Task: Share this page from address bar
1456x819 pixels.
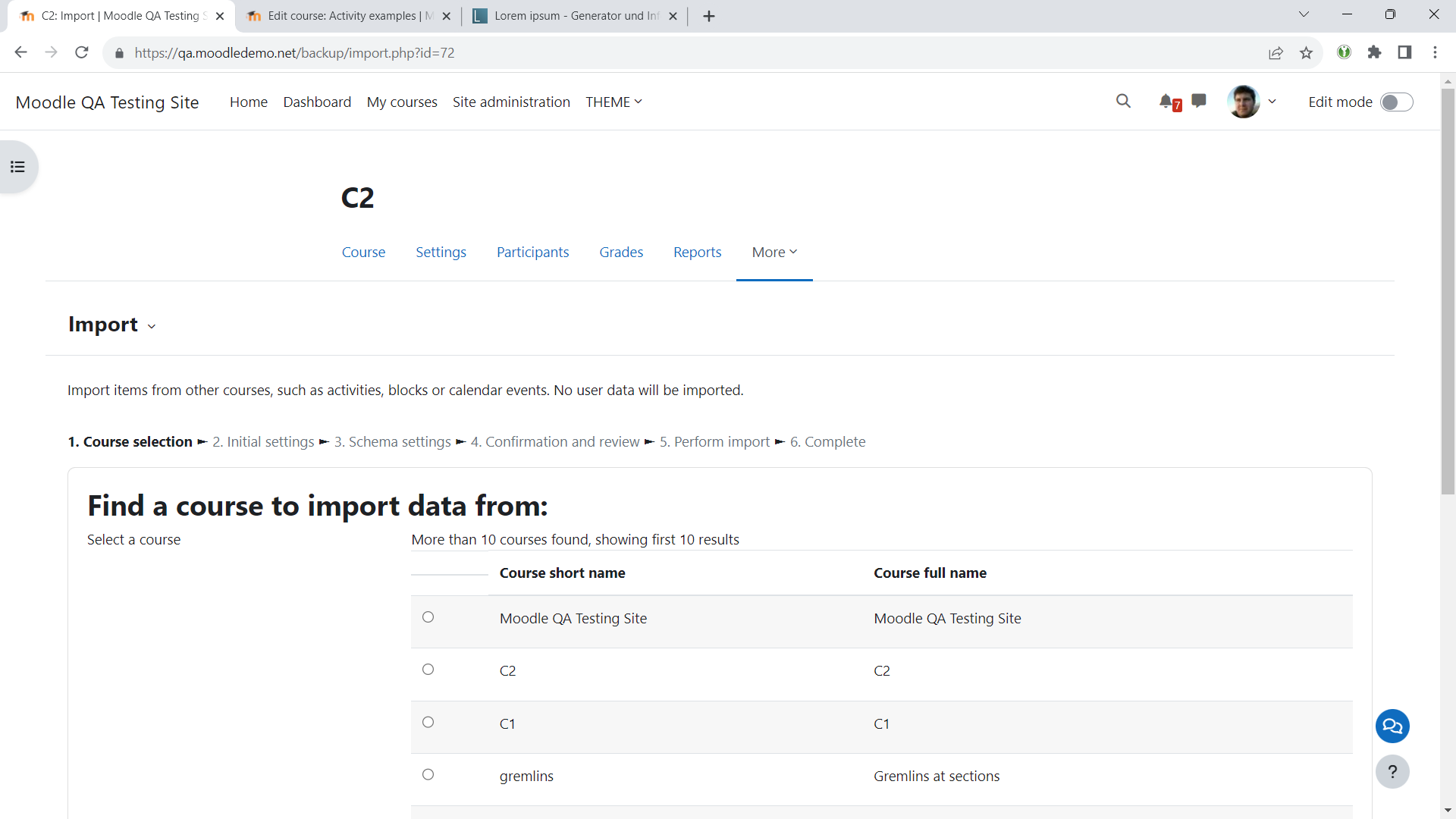Action: tap(1276, 53)
